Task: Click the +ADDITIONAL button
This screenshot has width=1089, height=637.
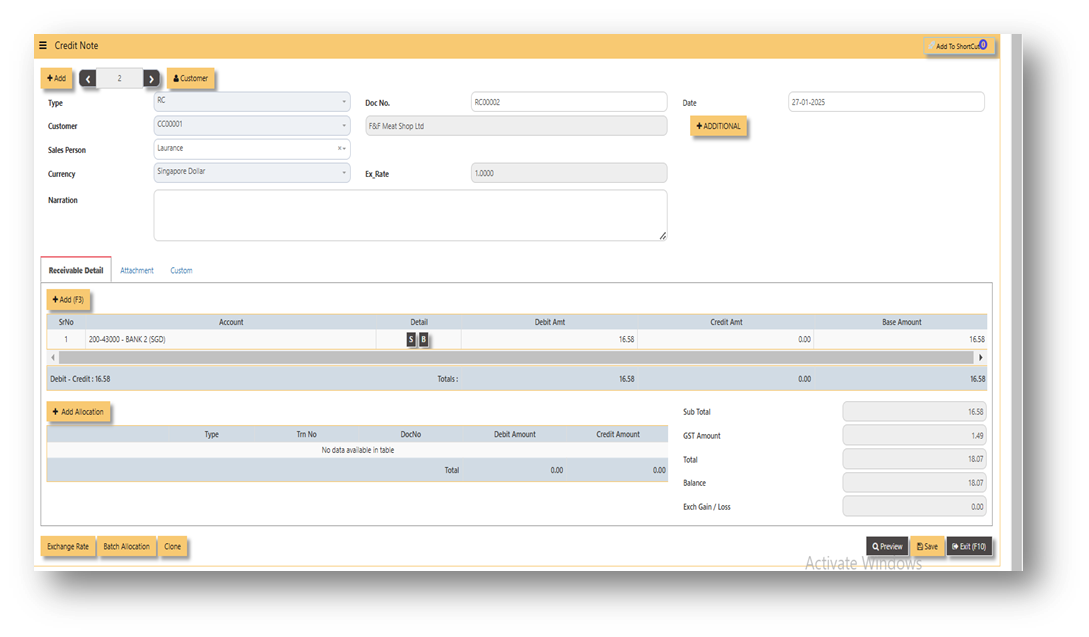Action: 718,126
